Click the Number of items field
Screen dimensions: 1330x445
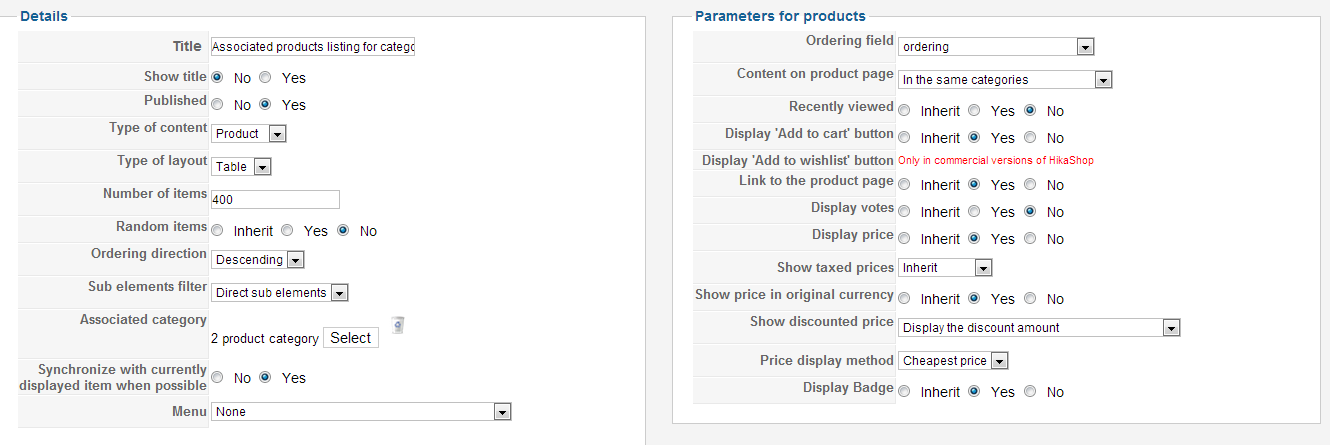click(275, 200)
